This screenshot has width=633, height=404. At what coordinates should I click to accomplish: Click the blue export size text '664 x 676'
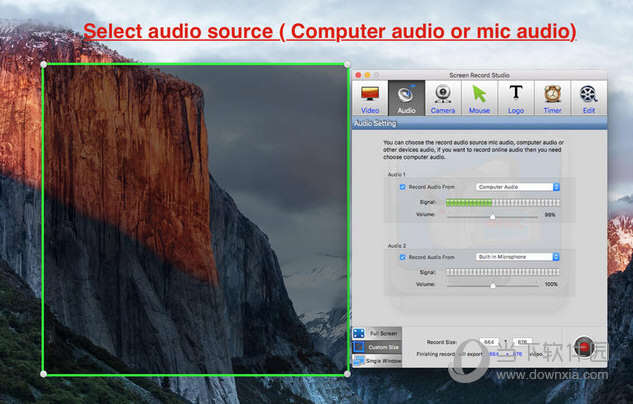tap(505, 354)
